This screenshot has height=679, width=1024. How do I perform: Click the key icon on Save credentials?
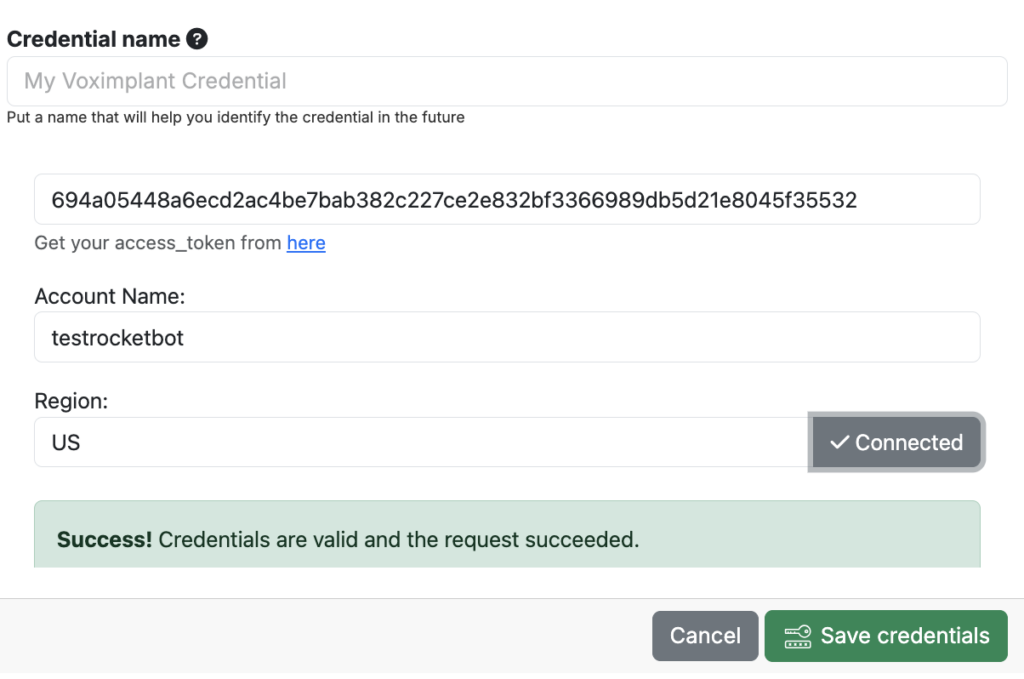(x=797, y=636)
